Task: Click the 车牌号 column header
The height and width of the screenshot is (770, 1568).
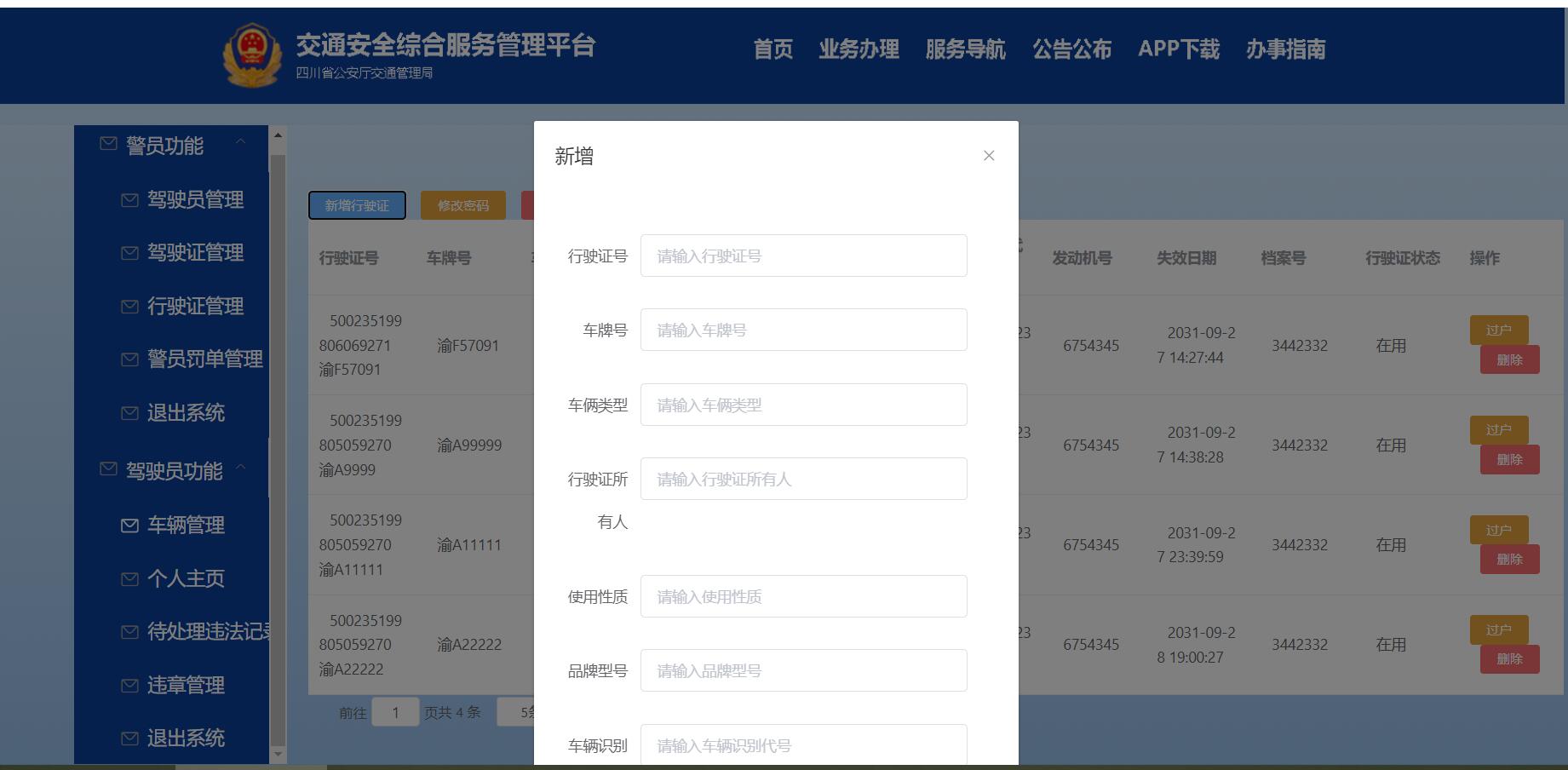Action: [x=449, y=258]
